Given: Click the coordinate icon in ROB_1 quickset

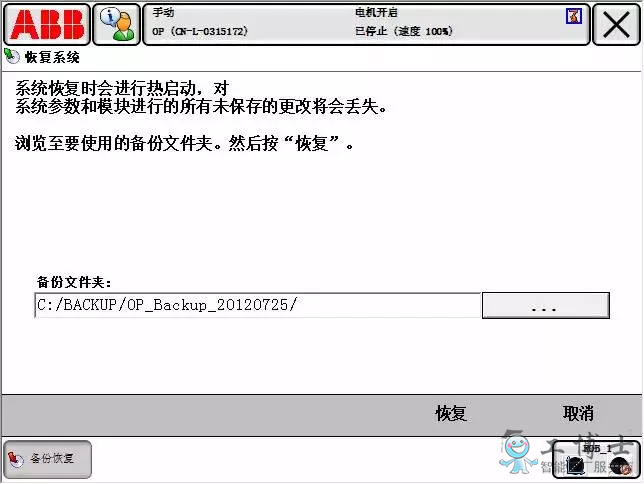Looking at the screenshot, I should pos(575,466).
